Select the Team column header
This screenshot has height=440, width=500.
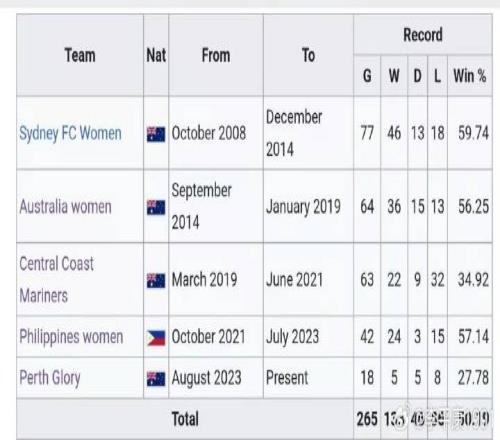80,55
